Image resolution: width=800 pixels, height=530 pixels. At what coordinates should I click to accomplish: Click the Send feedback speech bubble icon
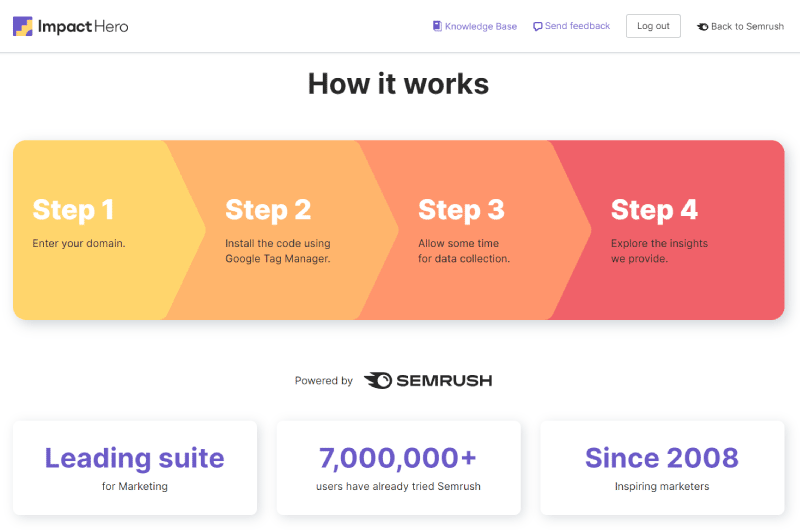(x=537, y=27)
